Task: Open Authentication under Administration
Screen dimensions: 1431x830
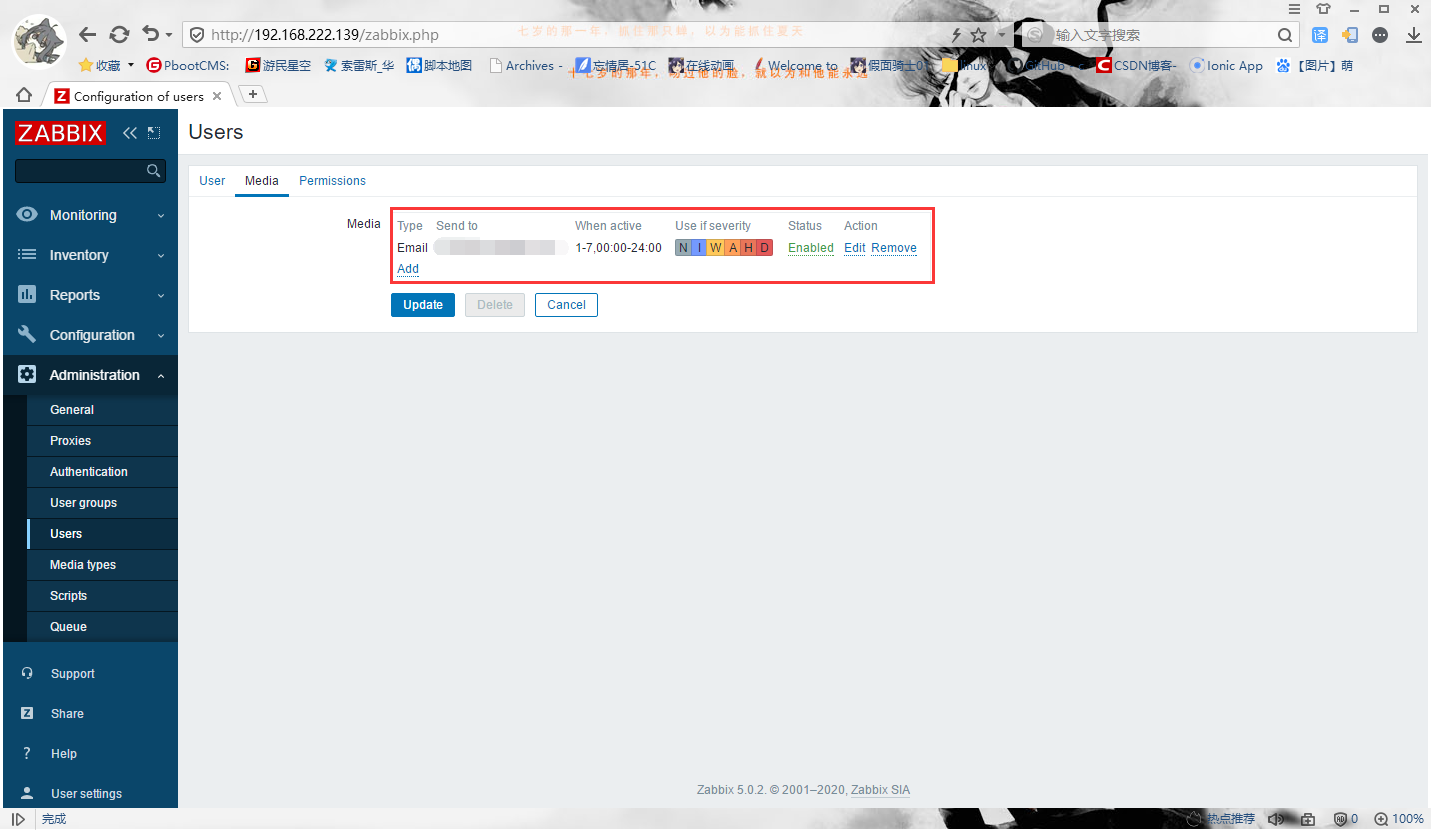Action: (102, 472)
